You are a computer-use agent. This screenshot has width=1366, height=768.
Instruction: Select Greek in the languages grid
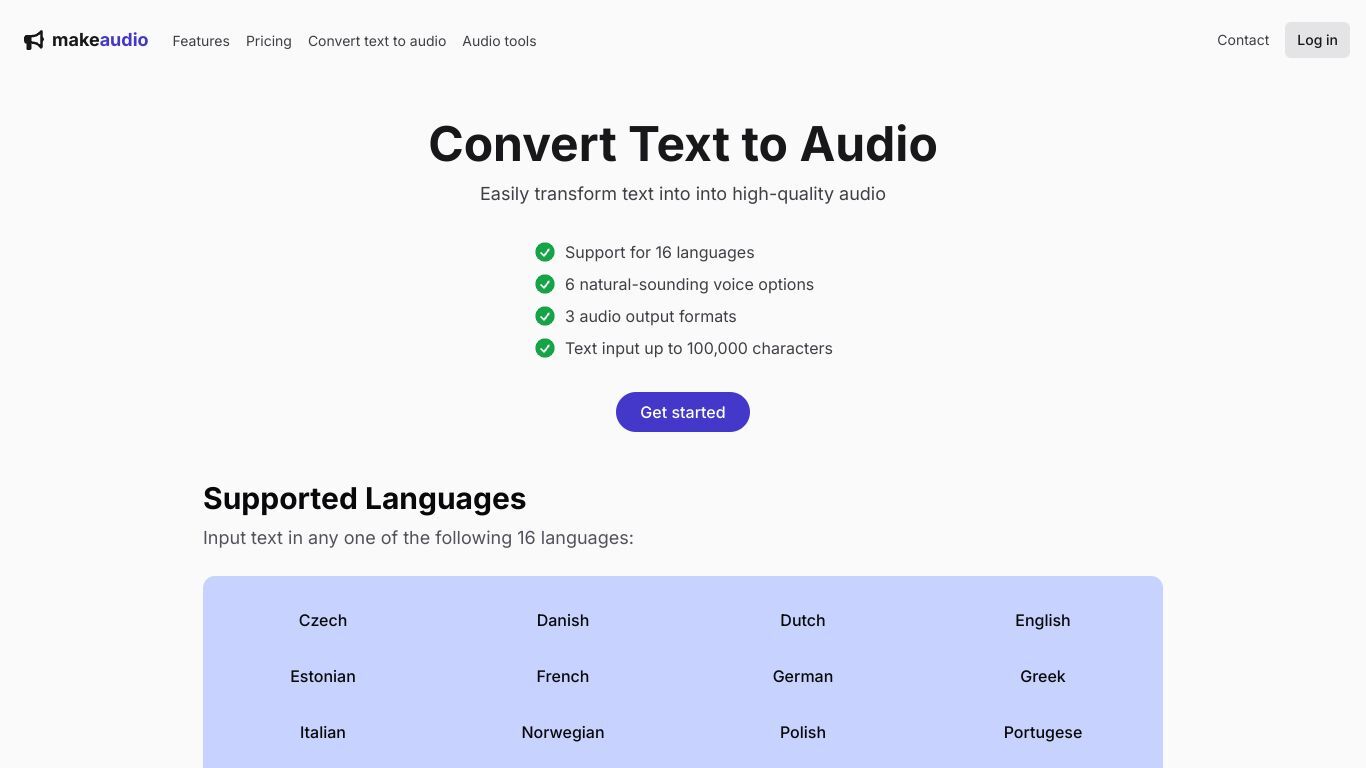tap(1043, 676)
